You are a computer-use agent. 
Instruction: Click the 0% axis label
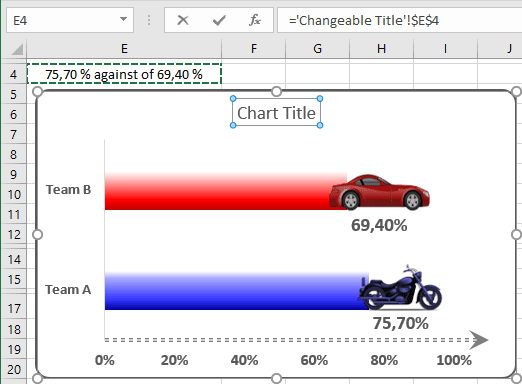tap(105, 360)
